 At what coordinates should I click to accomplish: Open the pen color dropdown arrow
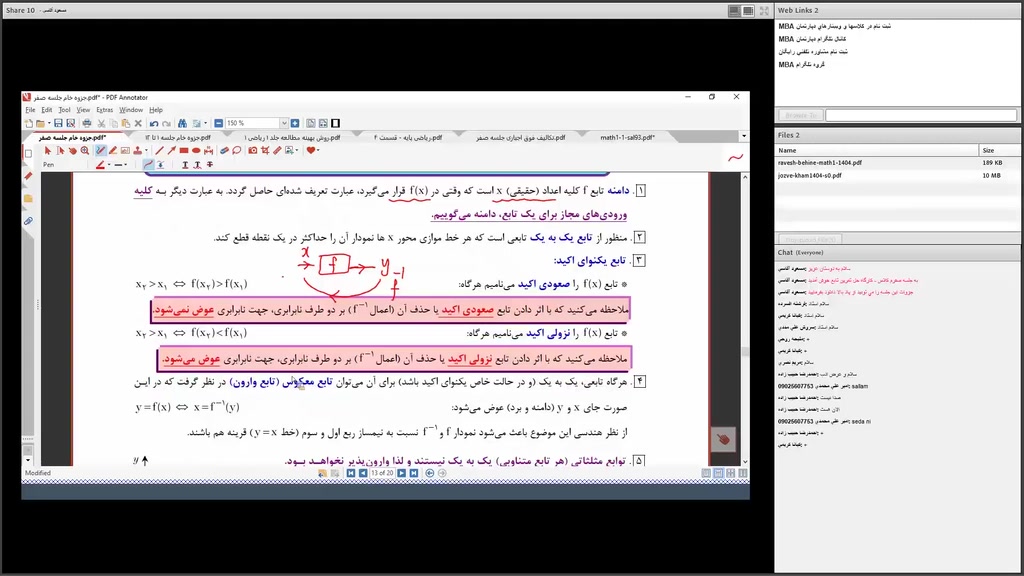click(109, 165)
